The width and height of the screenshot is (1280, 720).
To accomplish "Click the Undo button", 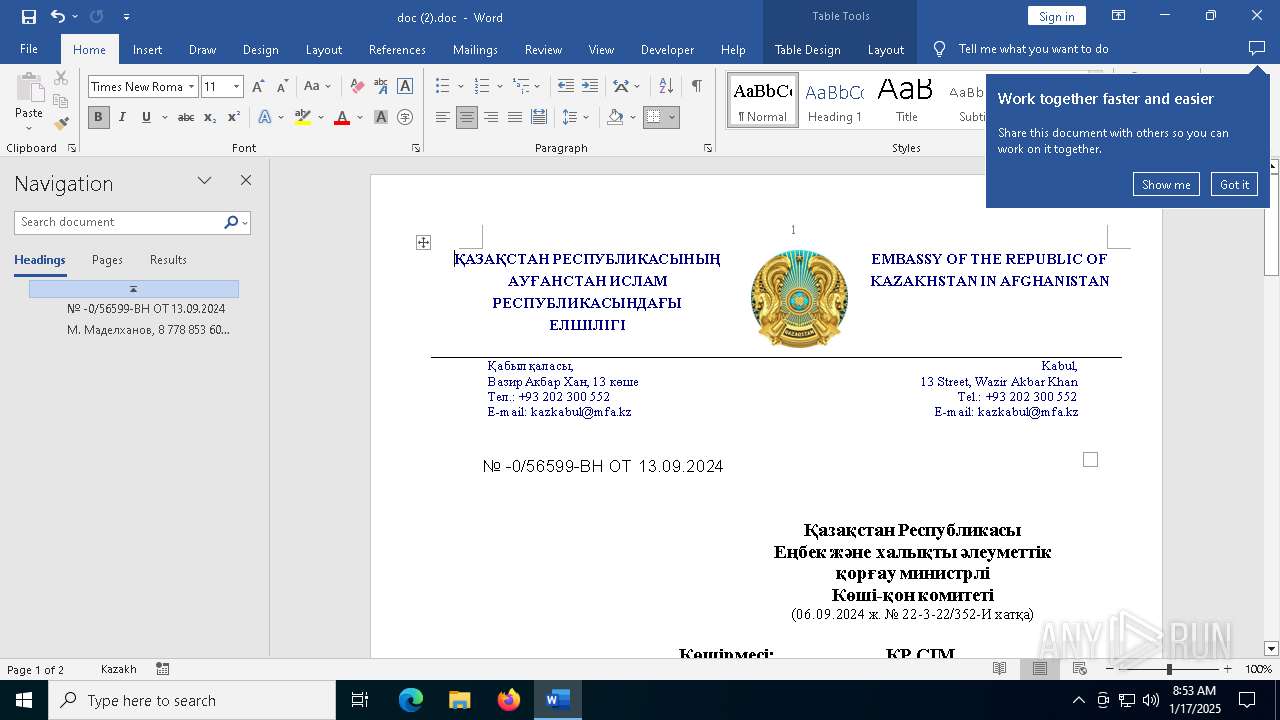I will point(58,16).
